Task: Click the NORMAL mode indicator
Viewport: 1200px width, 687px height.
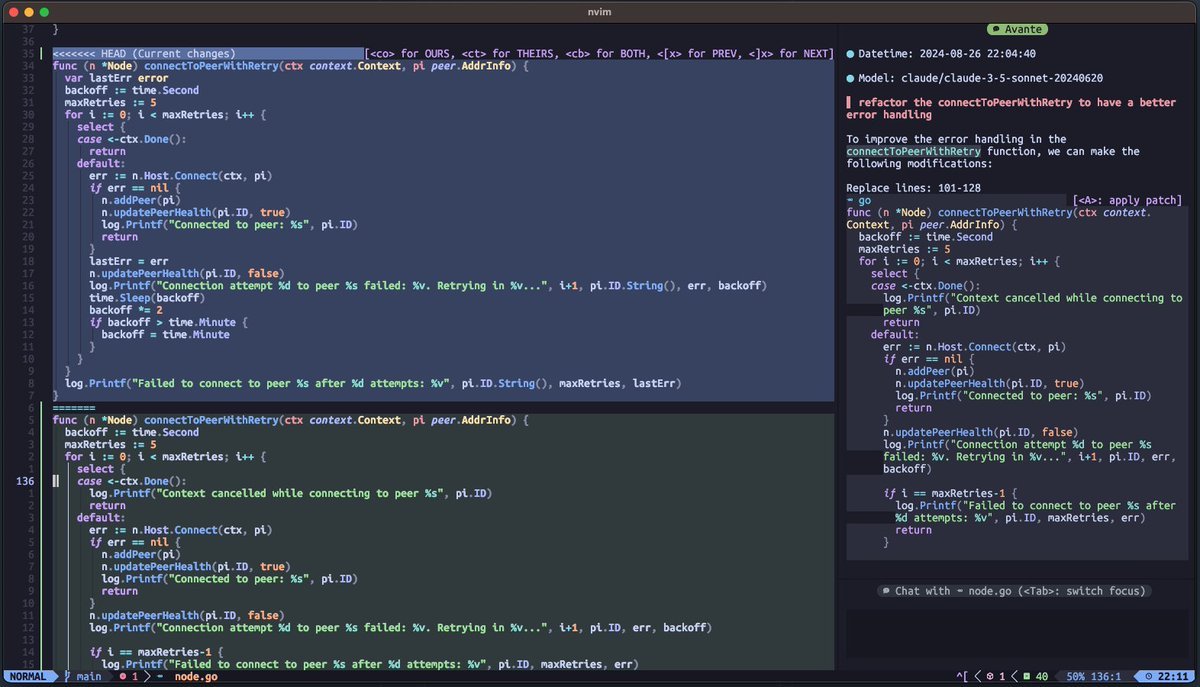Action: pyautogui.click(x=28, y=677)
